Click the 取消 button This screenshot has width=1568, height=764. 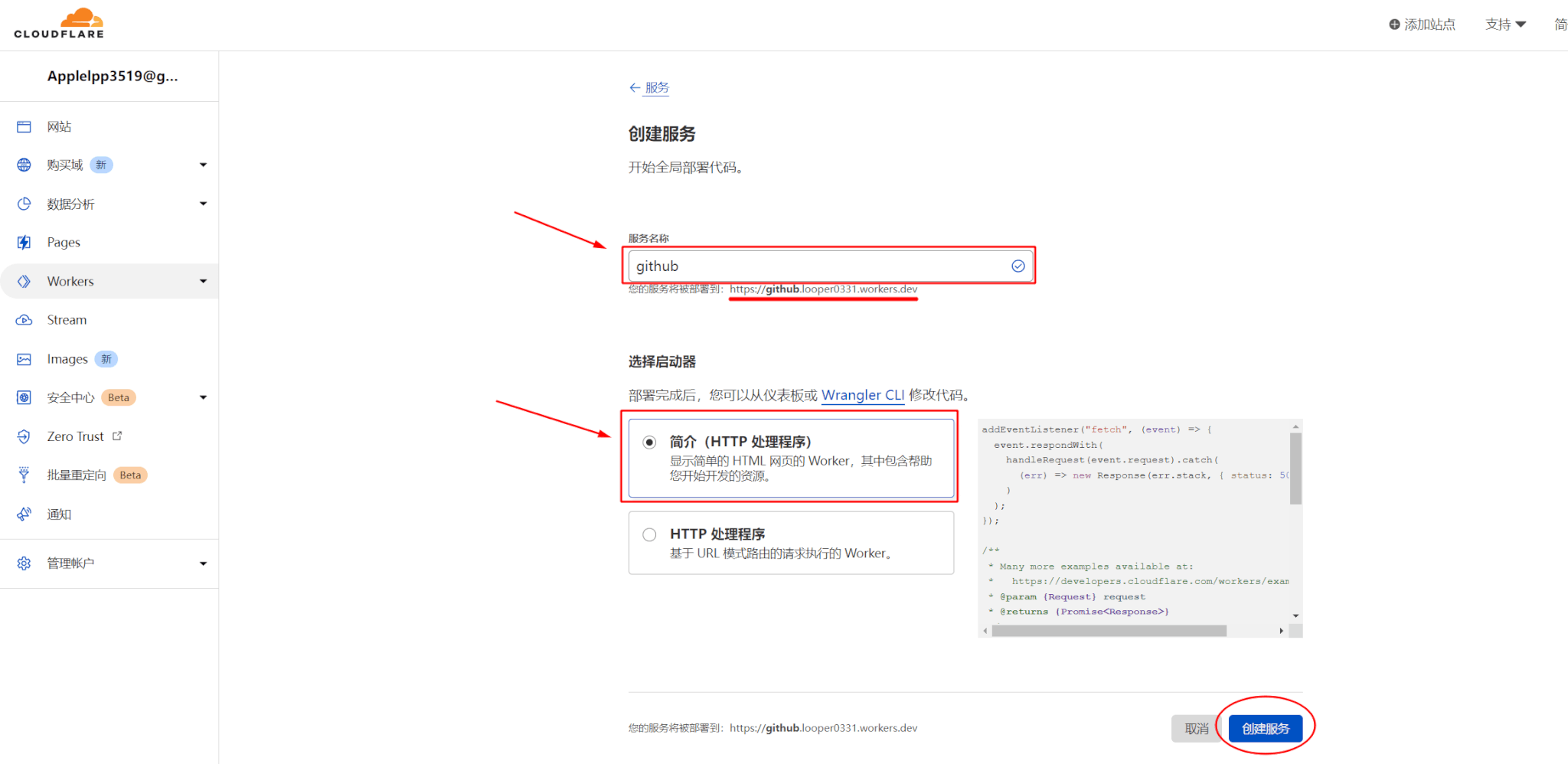tap(1197, 729)
